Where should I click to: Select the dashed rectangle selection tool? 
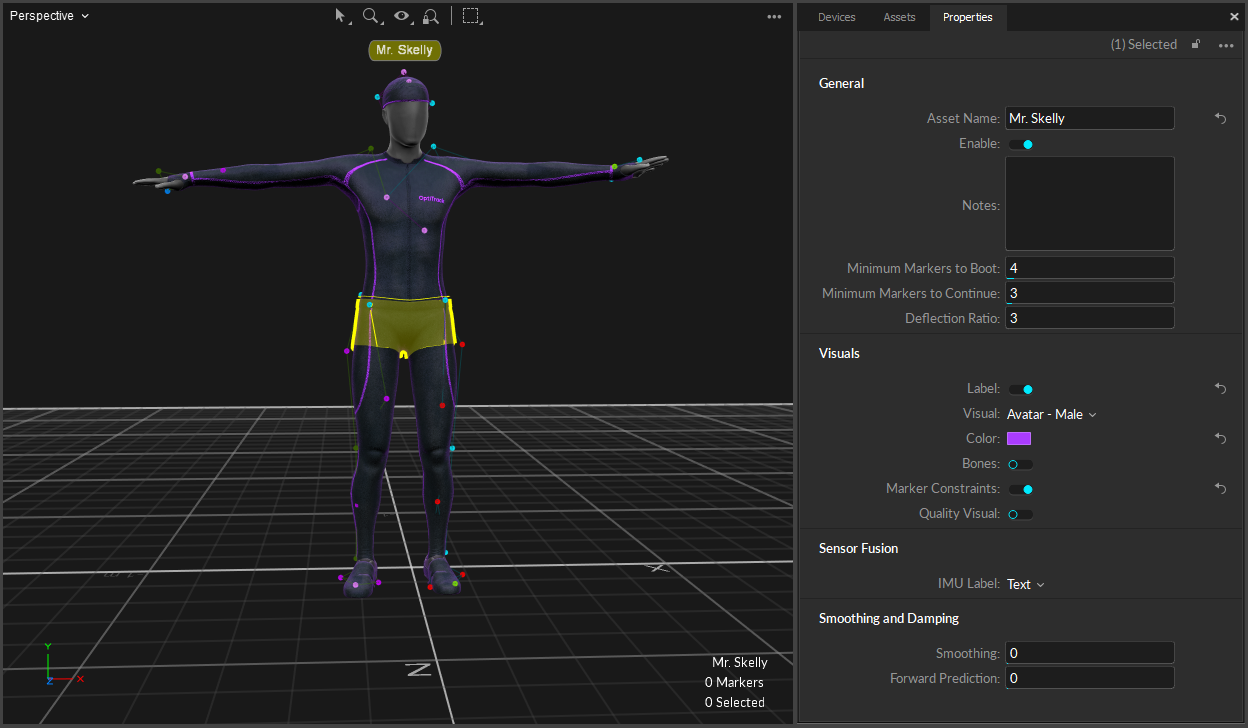point(472,16)
